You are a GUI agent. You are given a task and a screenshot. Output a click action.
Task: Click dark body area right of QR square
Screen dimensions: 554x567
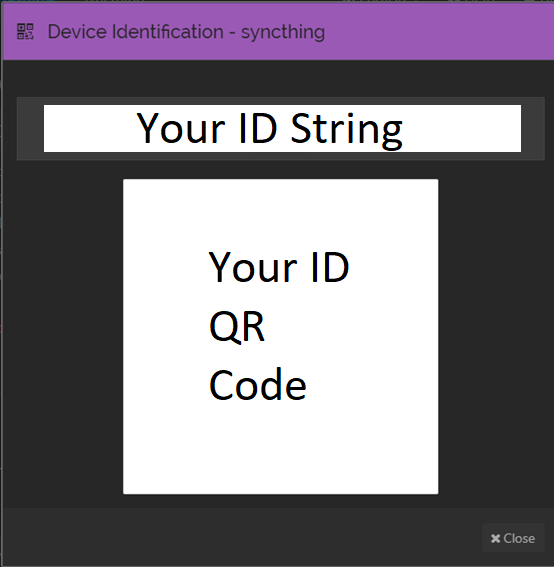pyautogui.click(x=495, y=336)
